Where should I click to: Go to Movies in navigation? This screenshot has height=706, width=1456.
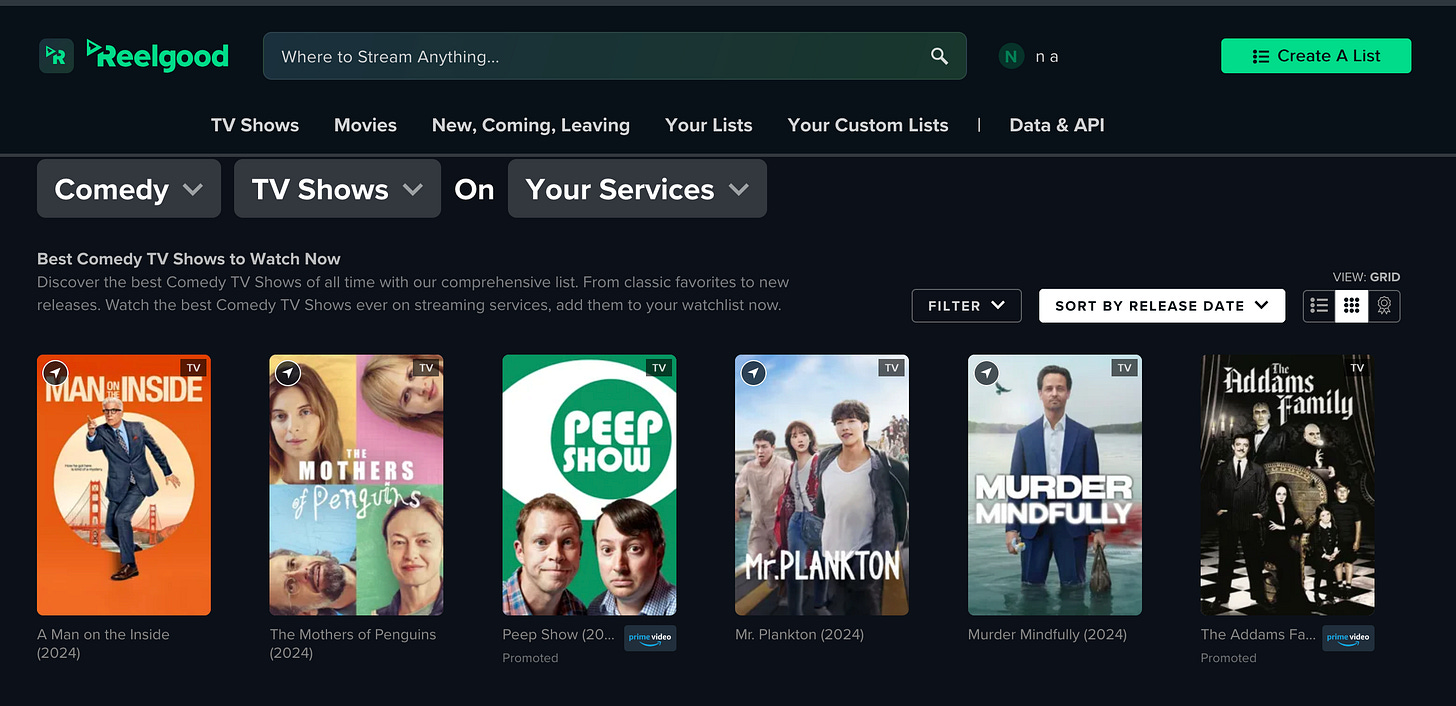(365, 125)
